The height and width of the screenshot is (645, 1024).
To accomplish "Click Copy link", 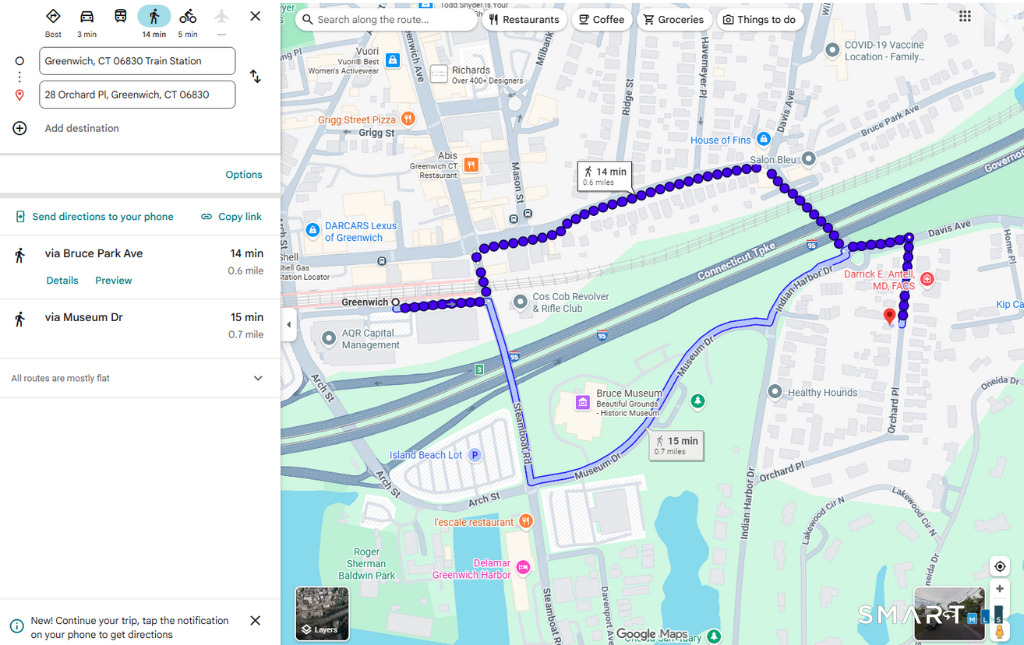I will click(x=231, y=217).
